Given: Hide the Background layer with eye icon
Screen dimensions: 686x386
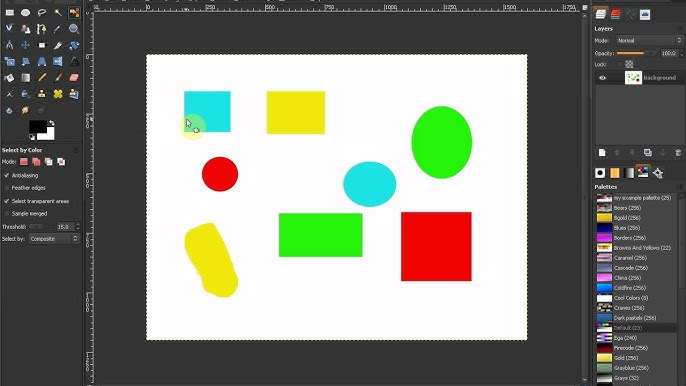Looking at the screenshot, I should 602,78.
